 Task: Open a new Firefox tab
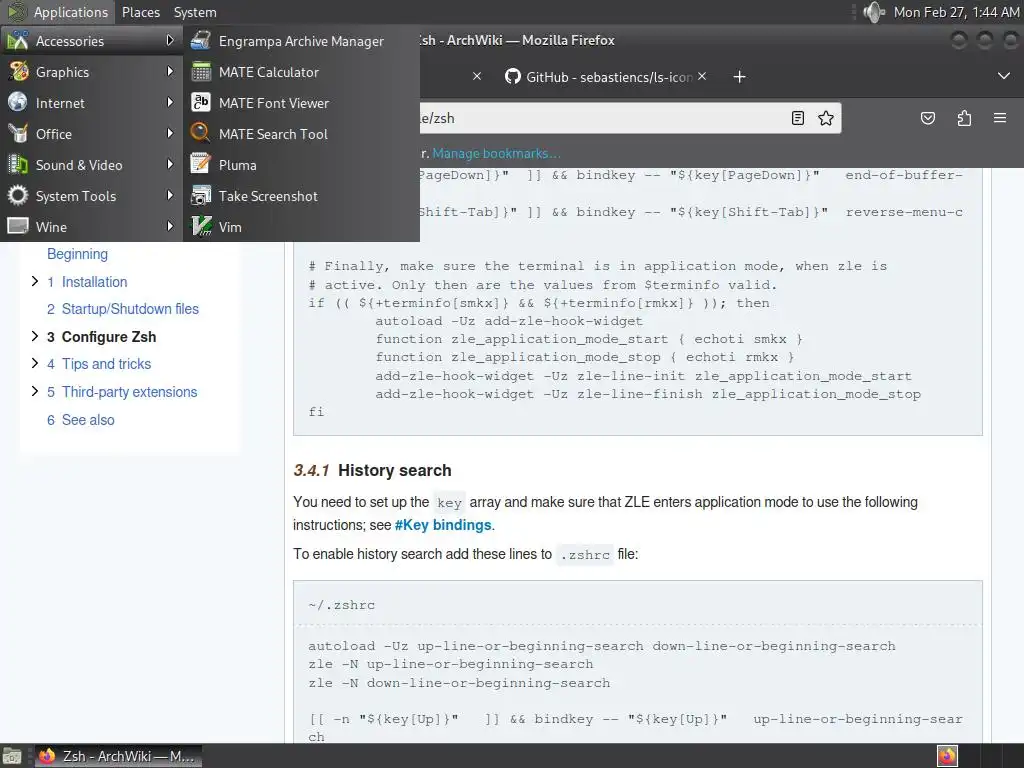(x=739, y=77)
